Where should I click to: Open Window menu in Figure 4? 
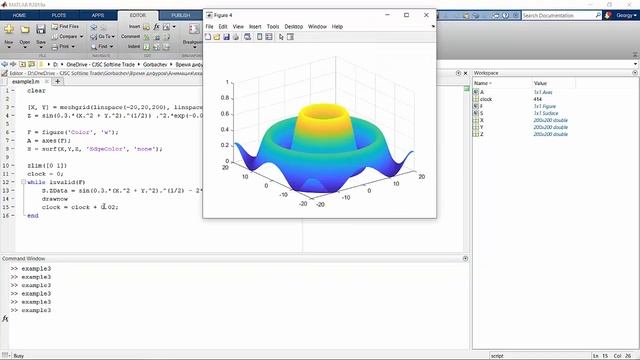pyautogui.click(x=318, y=27)
